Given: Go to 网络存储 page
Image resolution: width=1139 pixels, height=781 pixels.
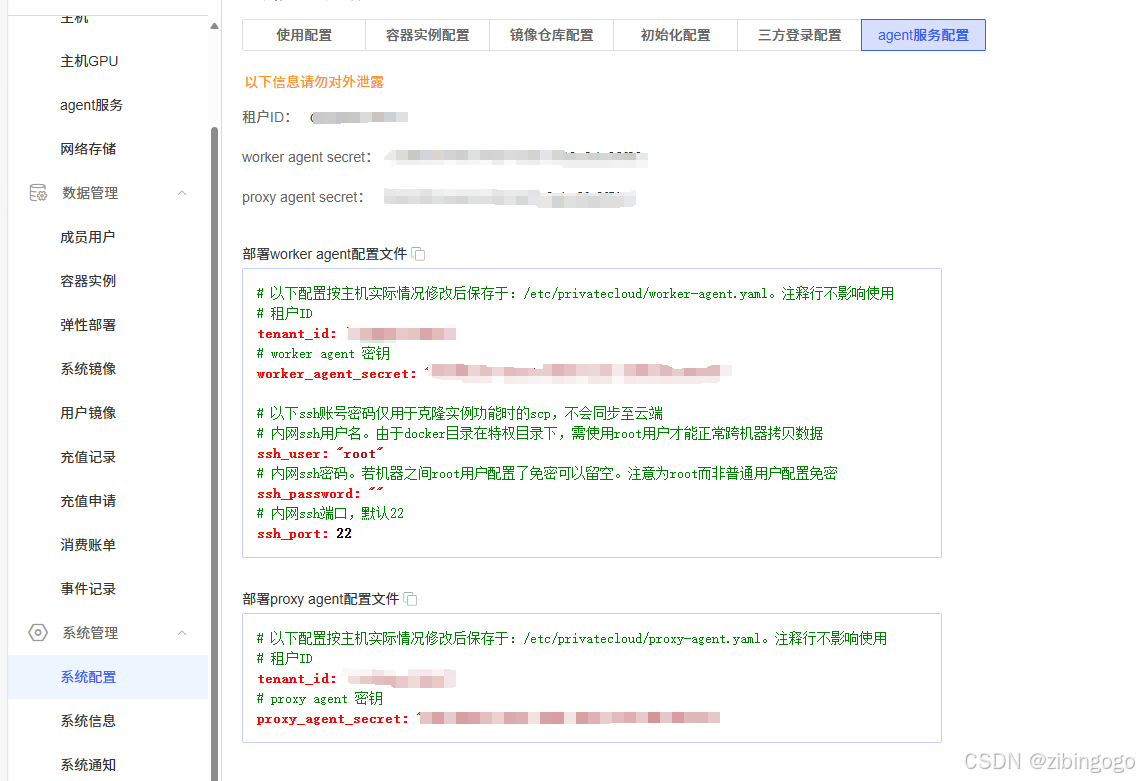Looking at the screenshot, I should pos(88,149).
